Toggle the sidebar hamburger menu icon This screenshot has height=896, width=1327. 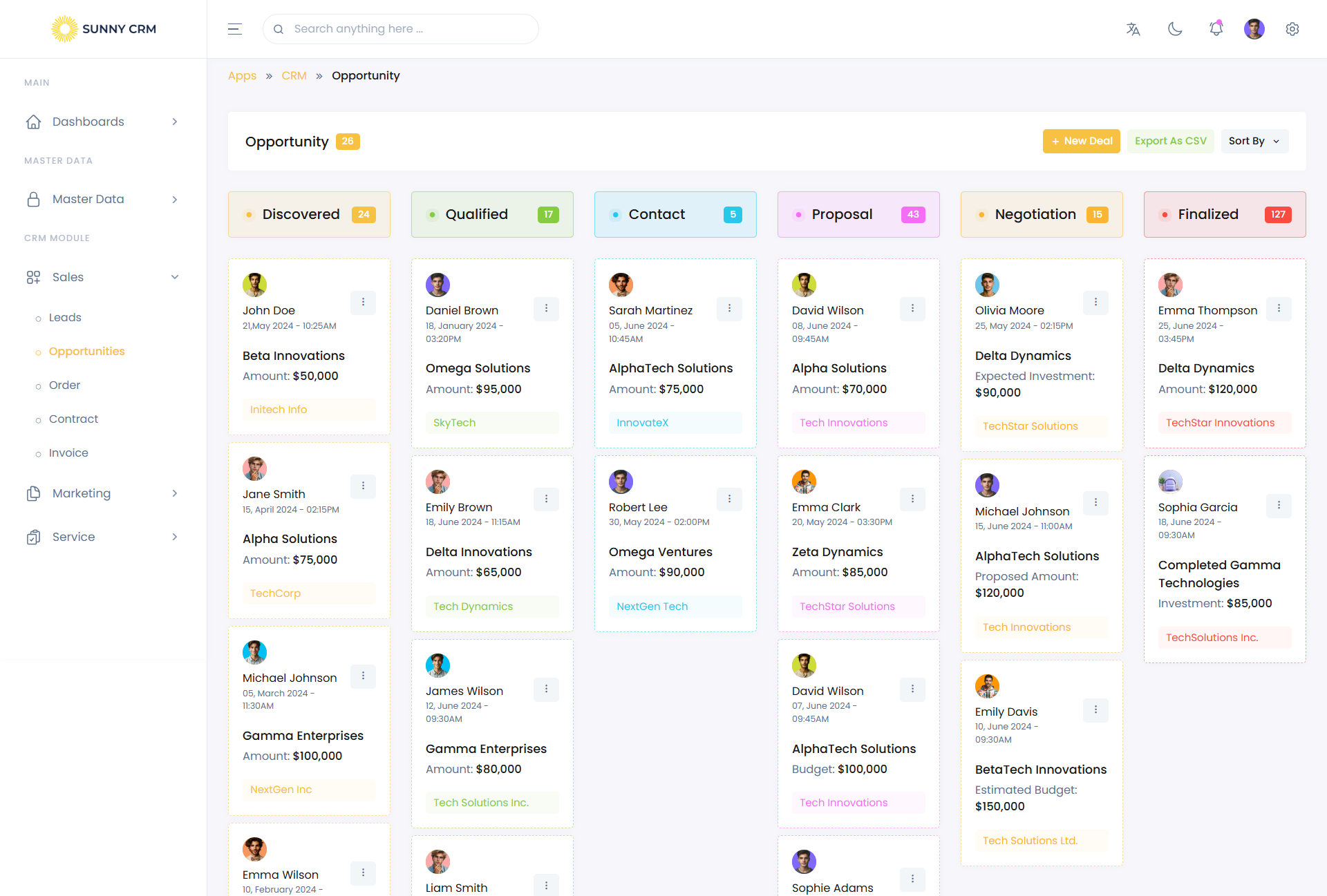235,29
